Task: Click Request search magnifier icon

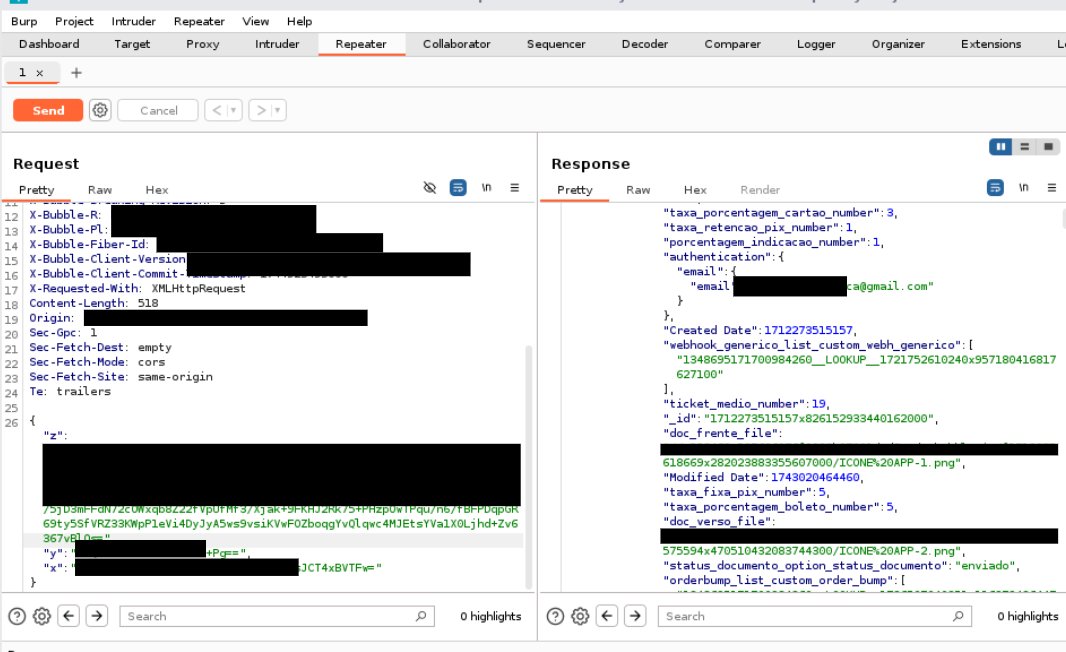Action: click(421, 616)
